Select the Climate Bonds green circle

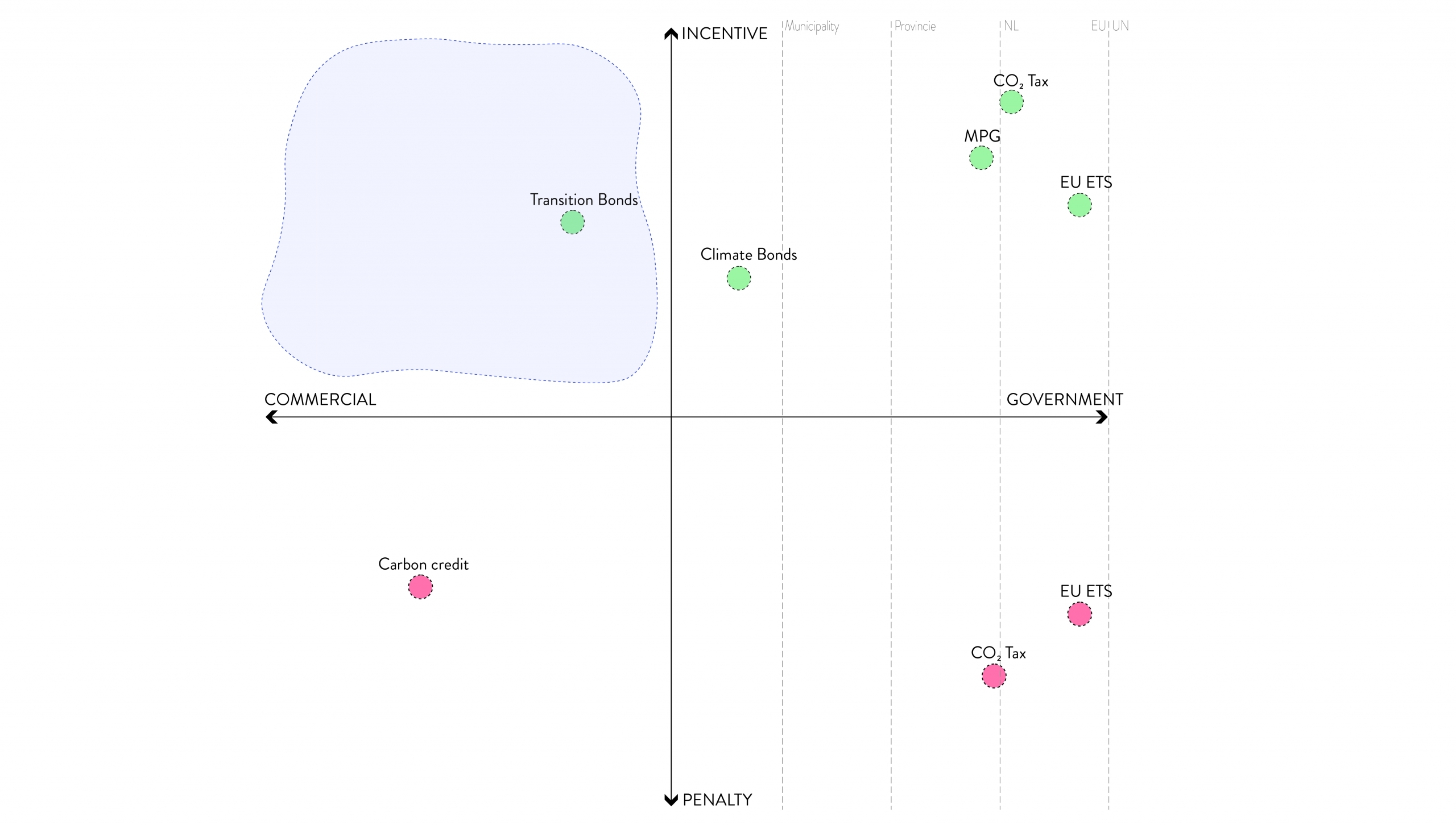739,279
